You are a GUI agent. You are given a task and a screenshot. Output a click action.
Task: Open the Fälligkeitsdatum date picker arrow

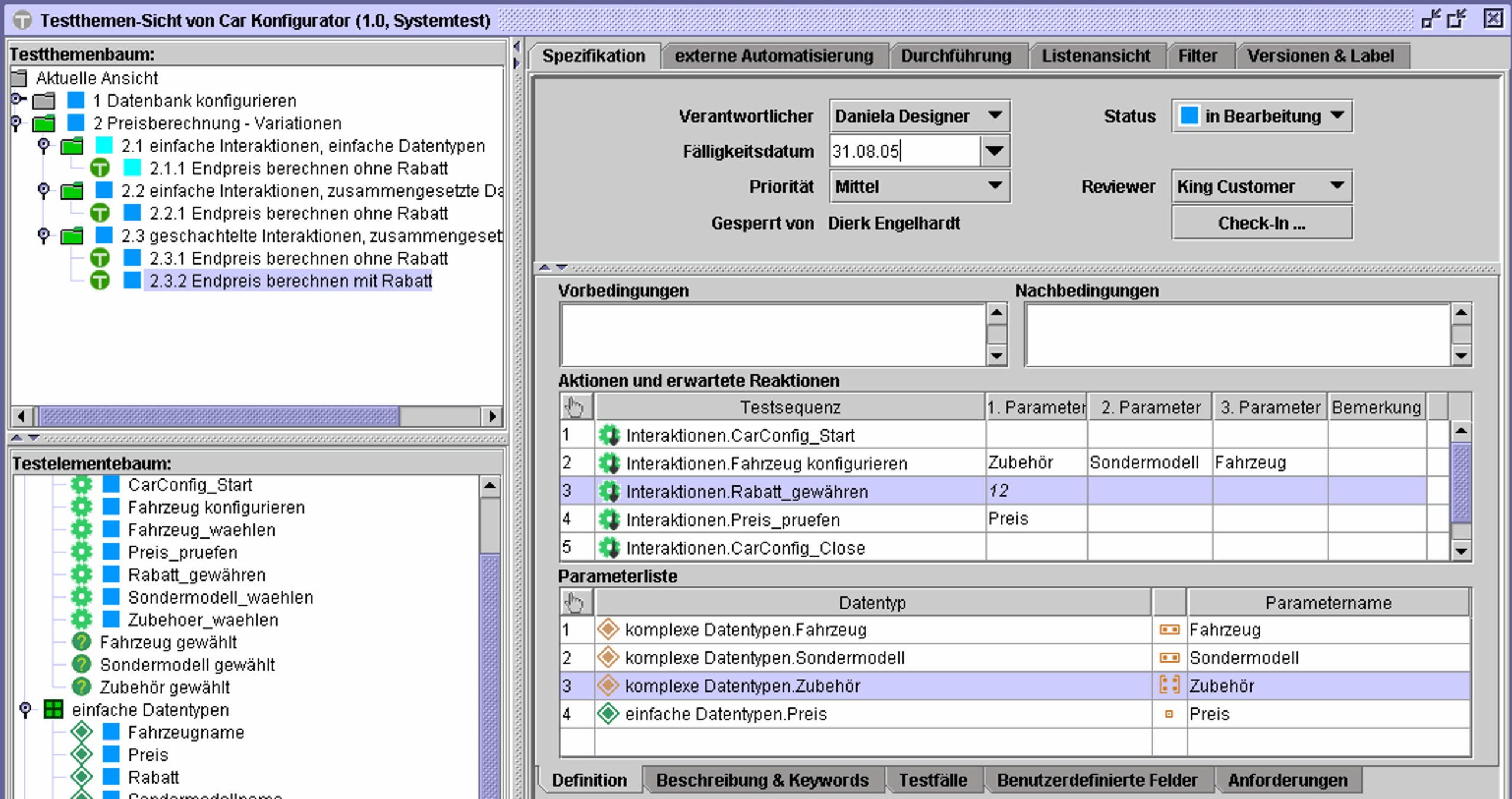pyautogui.click(x=995, y=151)
